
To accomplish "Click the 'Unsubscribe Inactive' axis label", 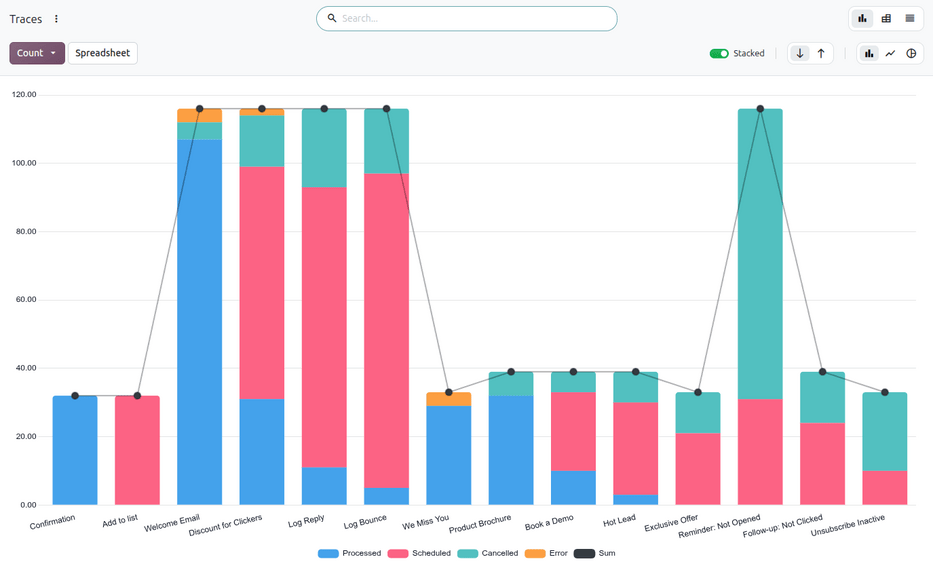I will click(848, 525).
